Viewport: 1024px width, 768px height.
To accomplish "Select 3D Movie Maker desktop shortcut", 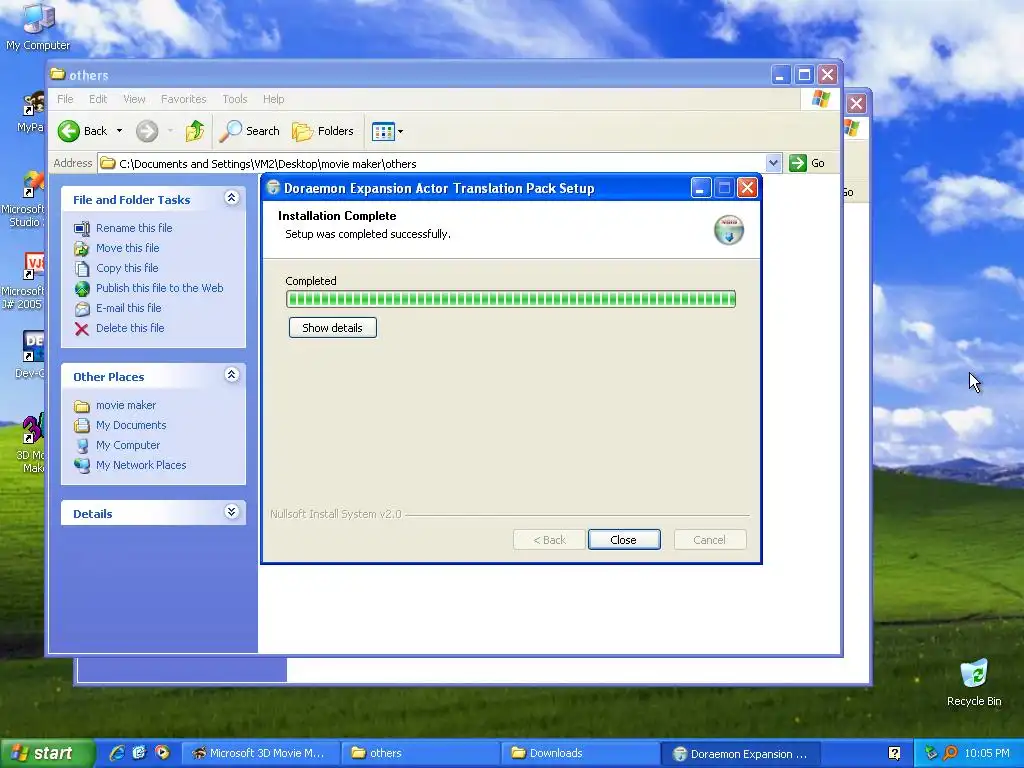I will [30, 443].
